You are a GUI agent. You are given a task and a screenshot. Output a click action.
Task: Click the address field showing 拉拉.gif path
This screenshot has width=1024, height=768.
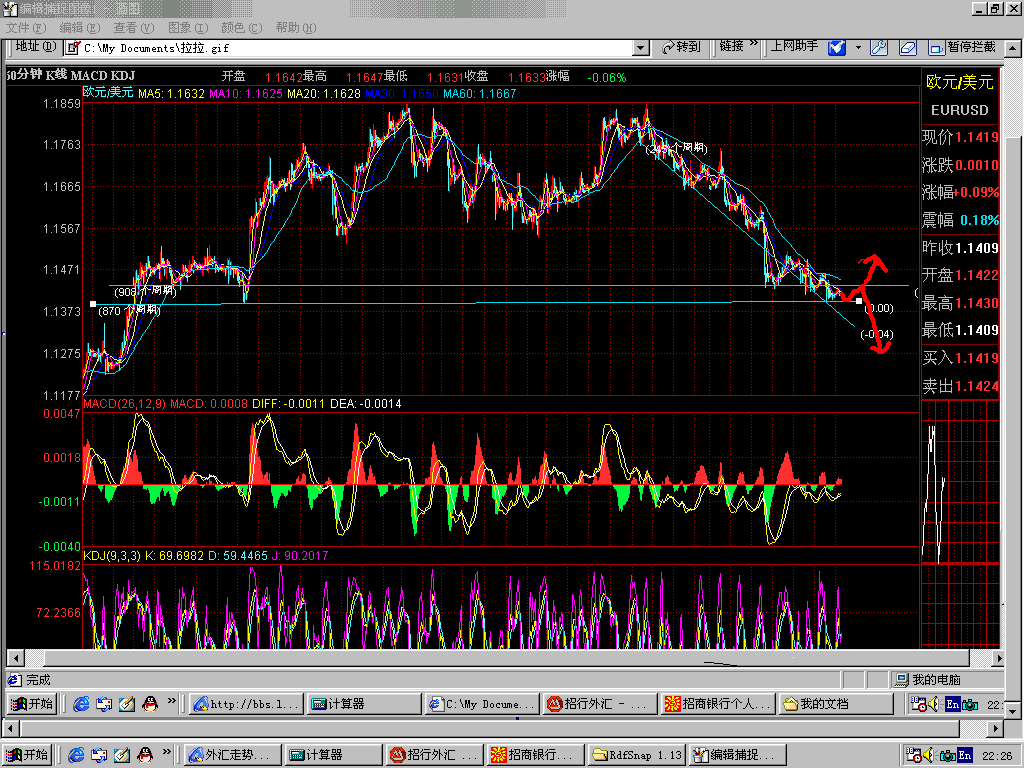356,48
